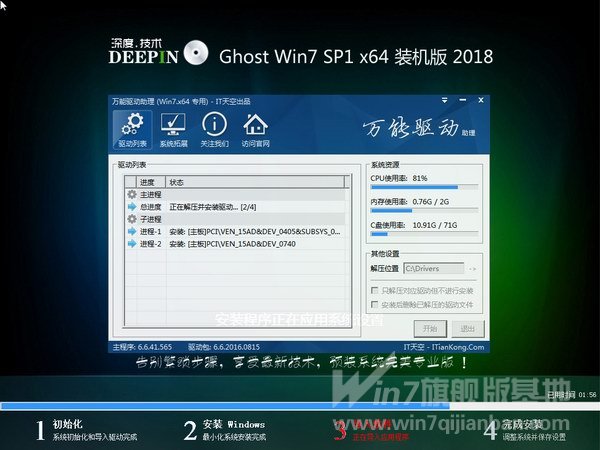This screenshot has width=600, height=450.
Task: Click the CPU使用率 progress bar
Action: tap(424, 188)
